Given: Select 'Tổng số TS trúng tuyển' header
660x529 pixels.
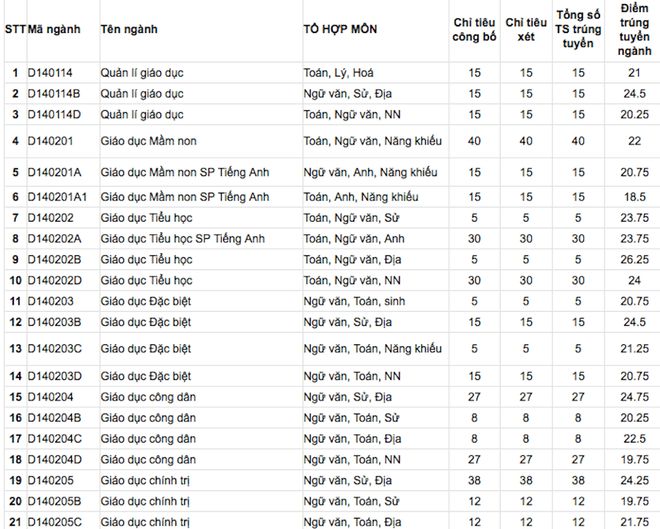Looking at the screenshot, I should click(578, 29).
